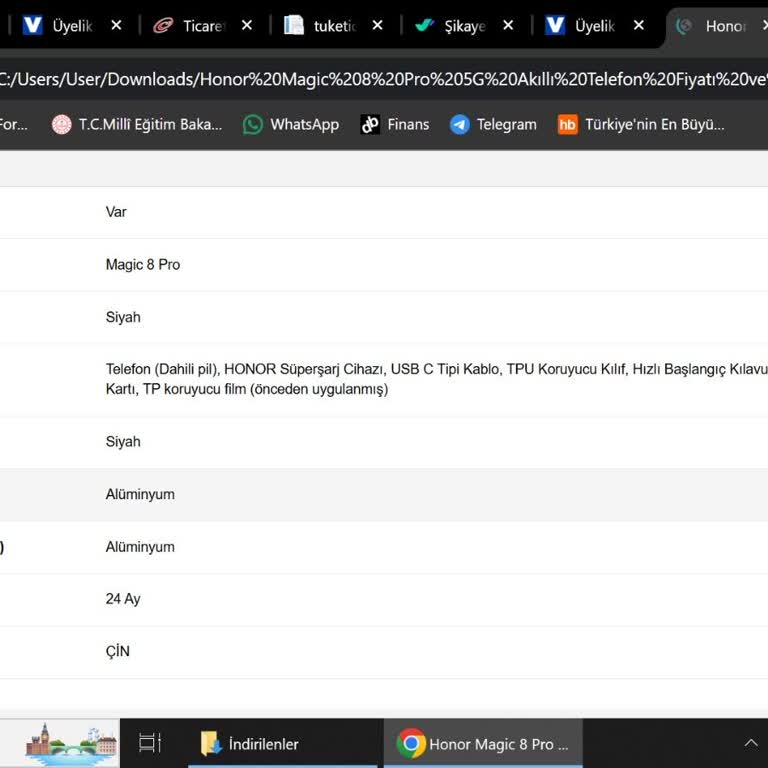Open Türkiye'nin En Büyü... bookmark
768x768 pixels.
point(641,124)
